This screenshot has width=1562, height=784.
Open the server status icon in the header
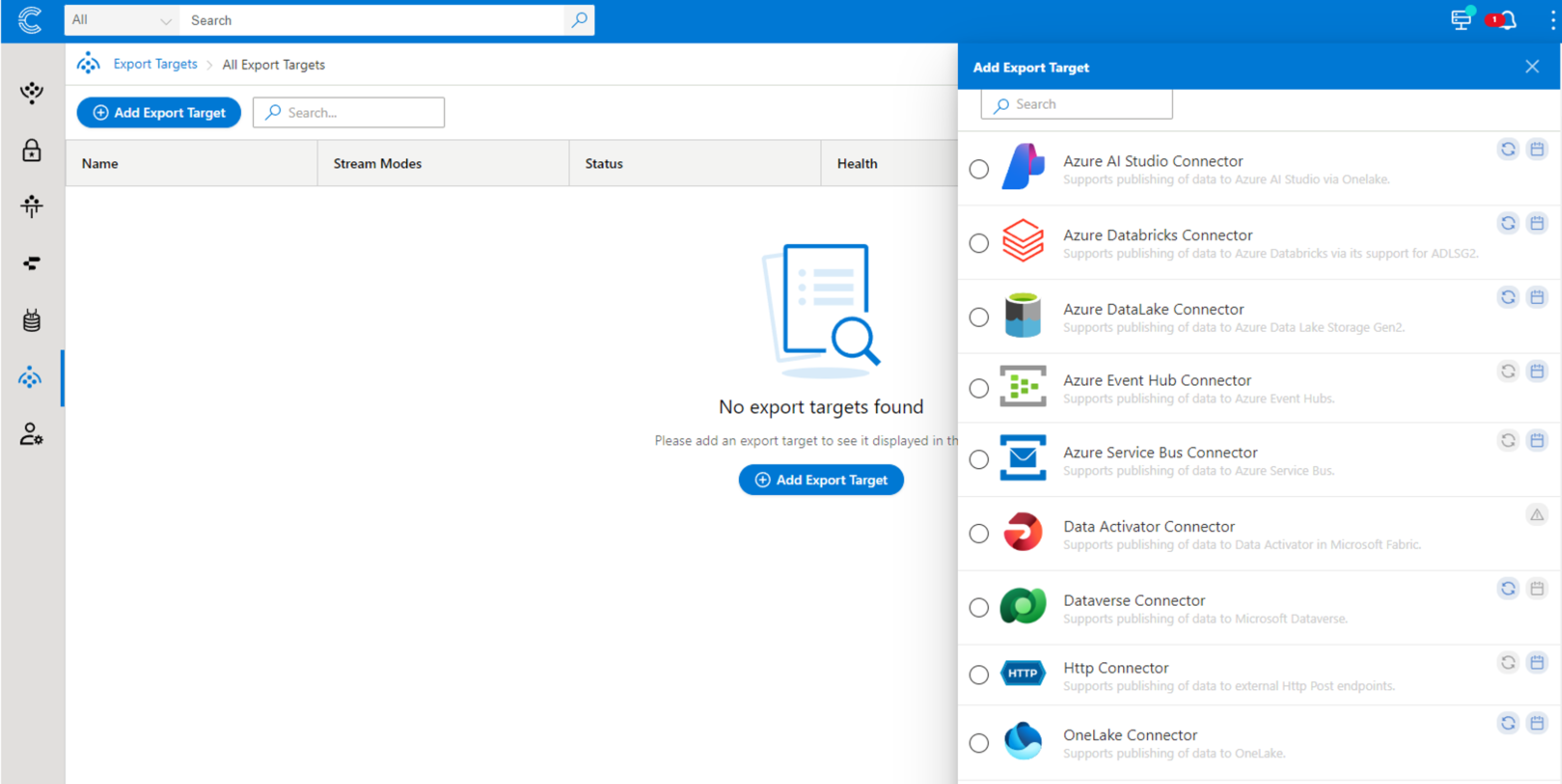point(1461,20)
